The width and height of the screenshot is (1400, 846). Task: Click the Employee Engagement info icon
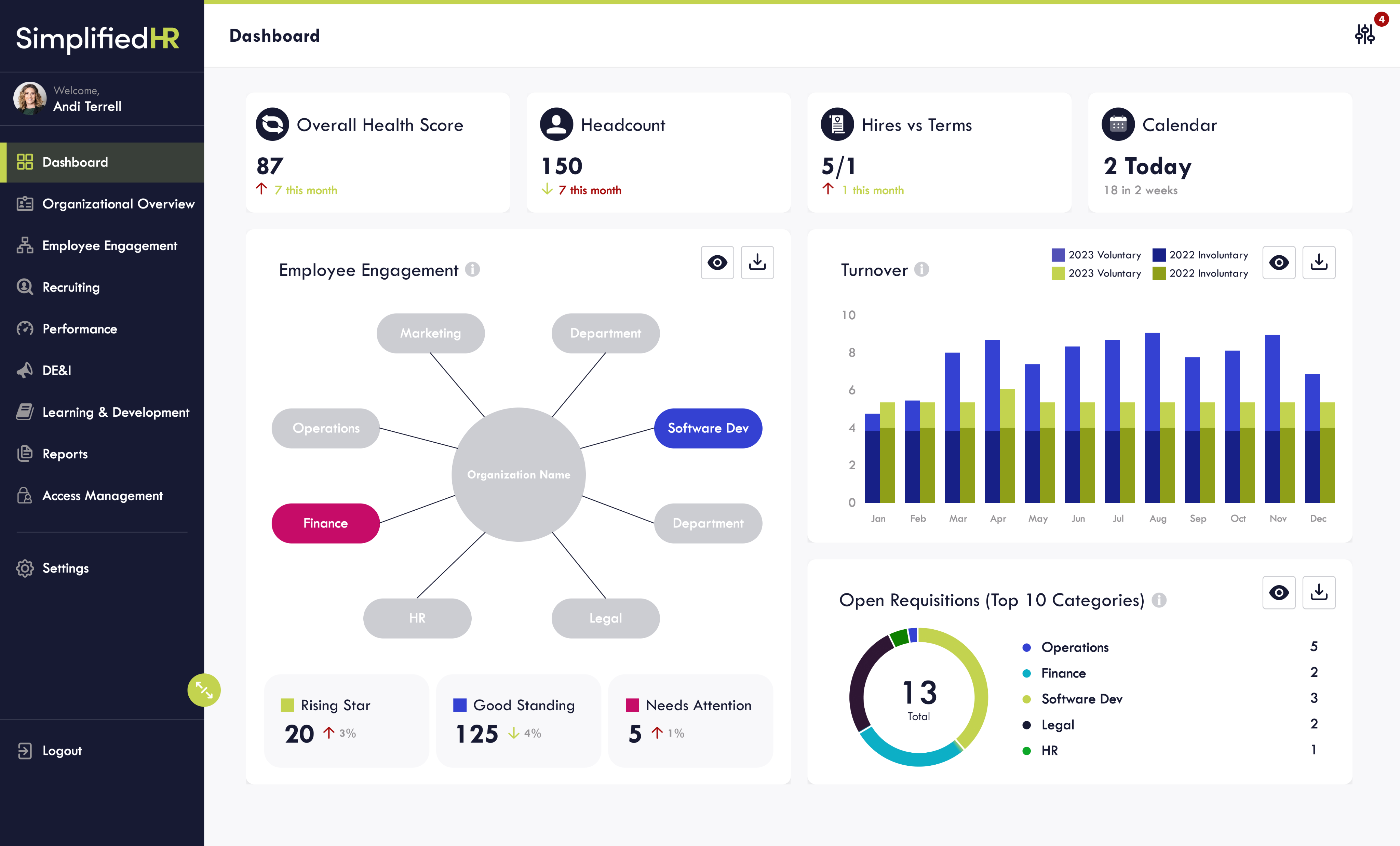pos(472,269)
